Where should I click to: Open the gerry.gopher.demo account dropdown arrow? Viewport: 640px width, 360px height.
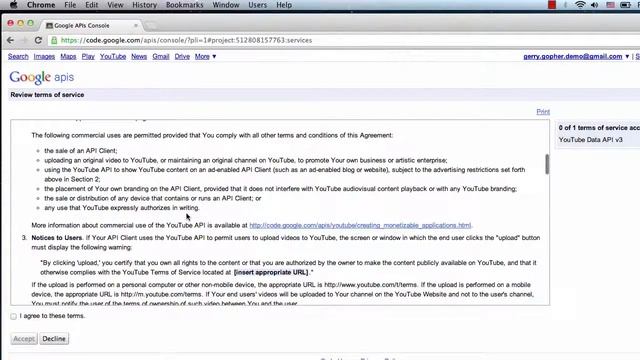tap(627, 56)
